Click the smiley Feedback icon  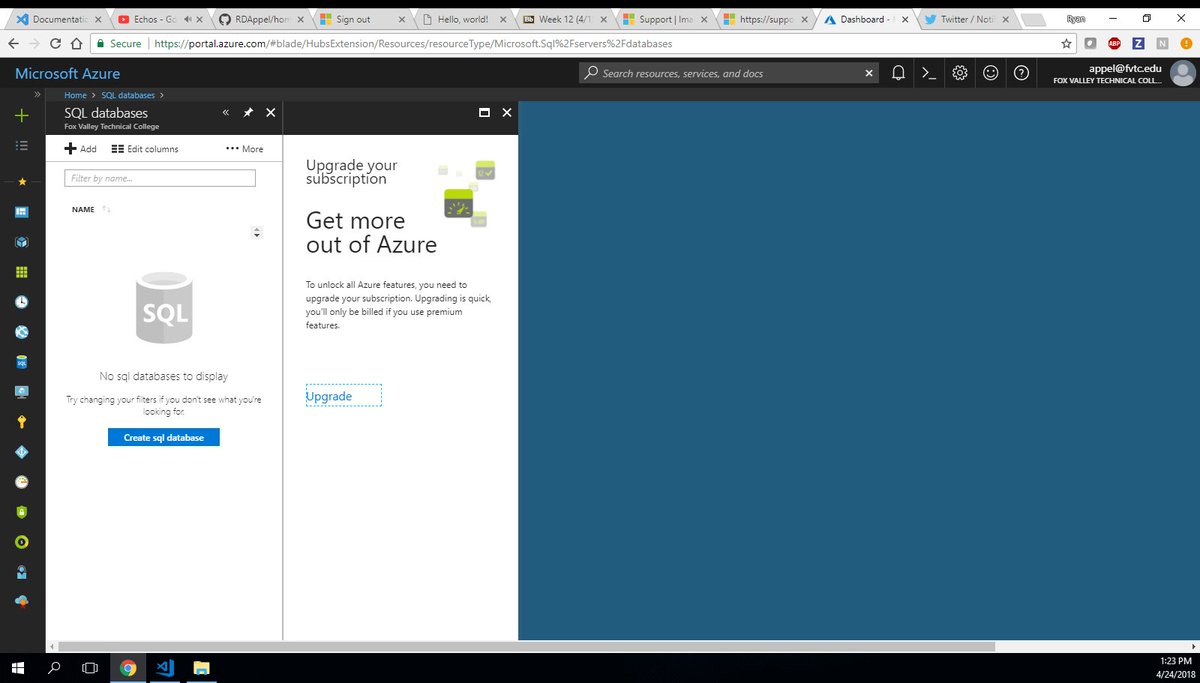tap(990, 73)
